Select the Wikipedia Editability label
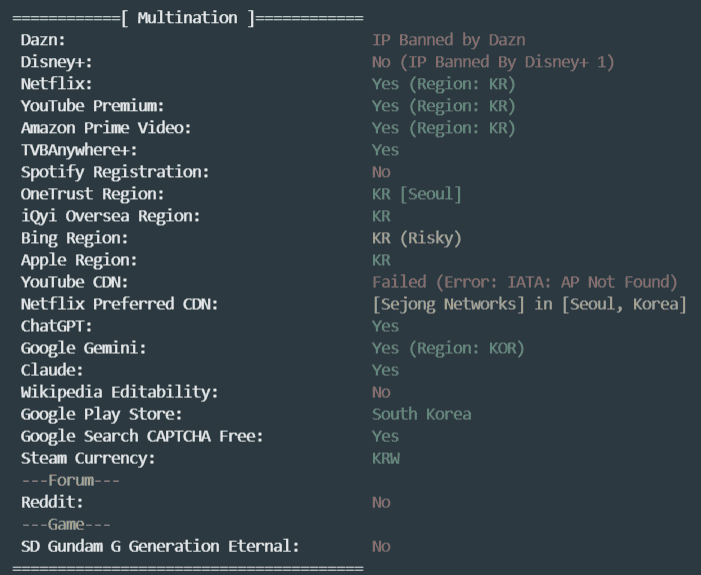 (x=119, y=392)
